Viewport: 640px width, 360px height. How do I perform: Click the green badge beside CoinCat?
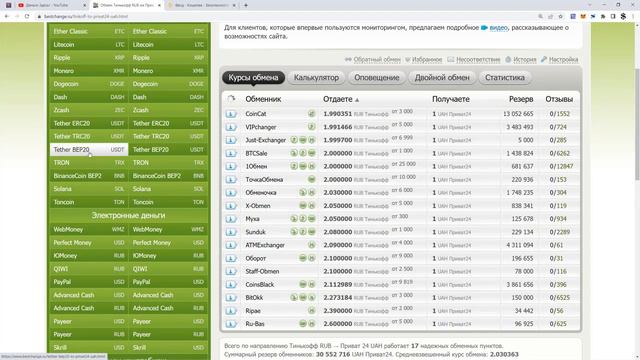311,114
